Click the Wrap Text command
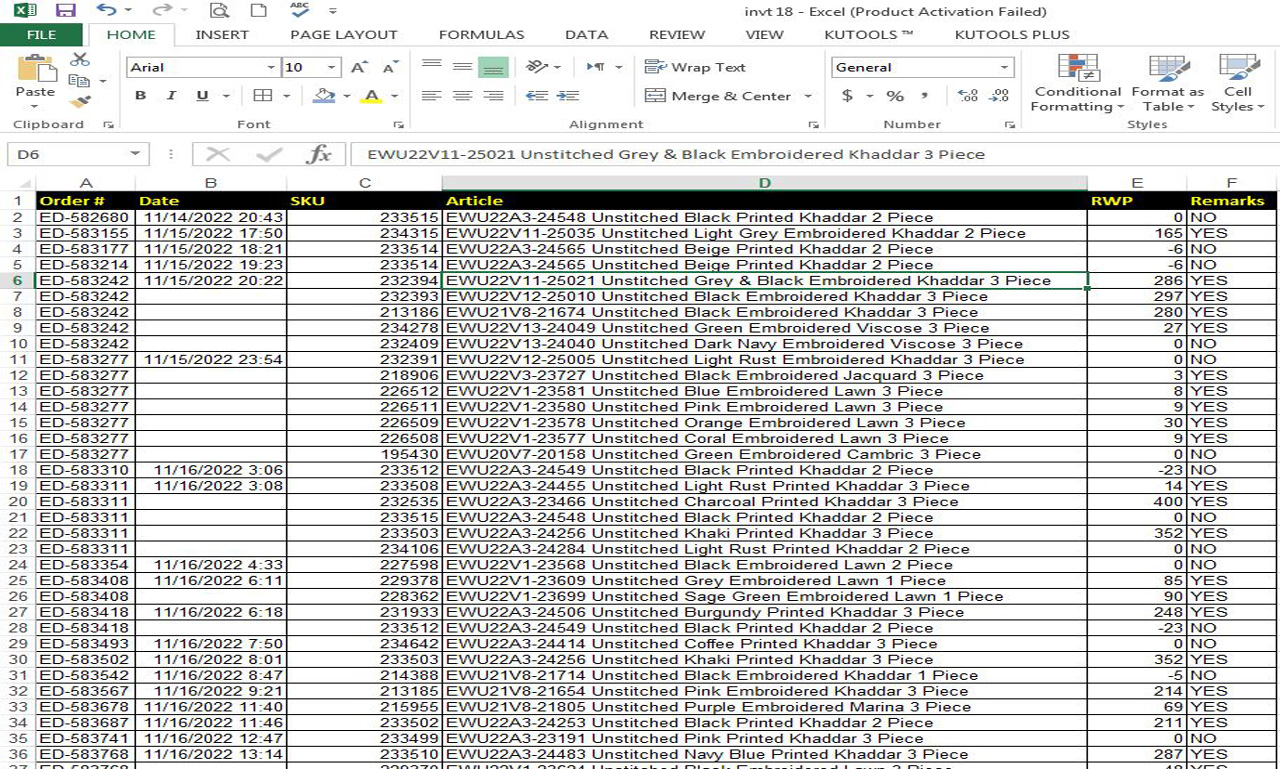Image resolution: width=1280 pixels, height=769 pixels. (697, 66)
